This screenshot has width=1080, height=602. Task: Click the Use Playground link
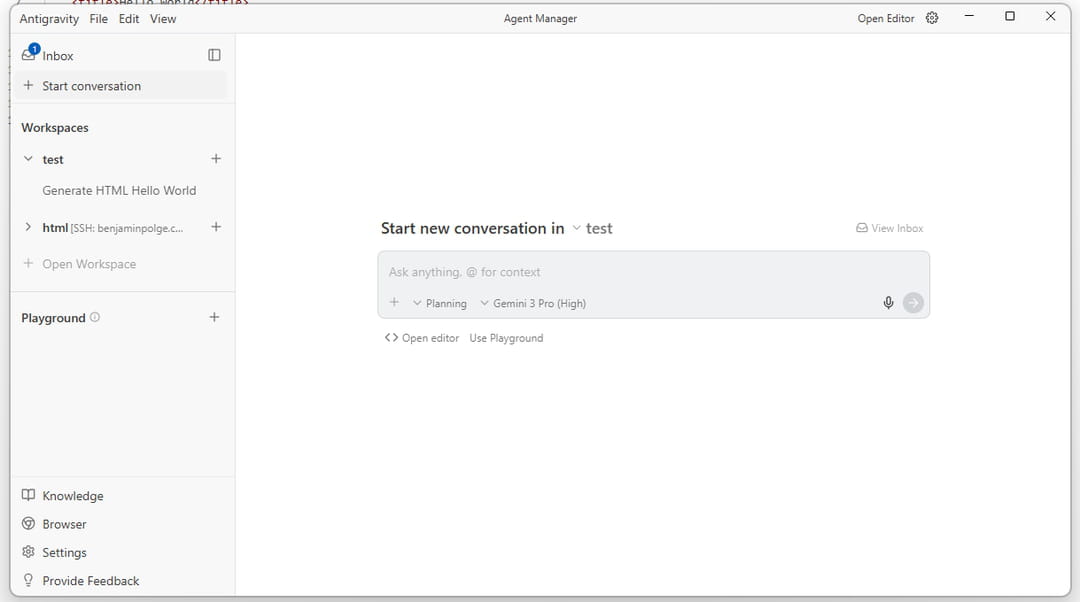point(506,338)
